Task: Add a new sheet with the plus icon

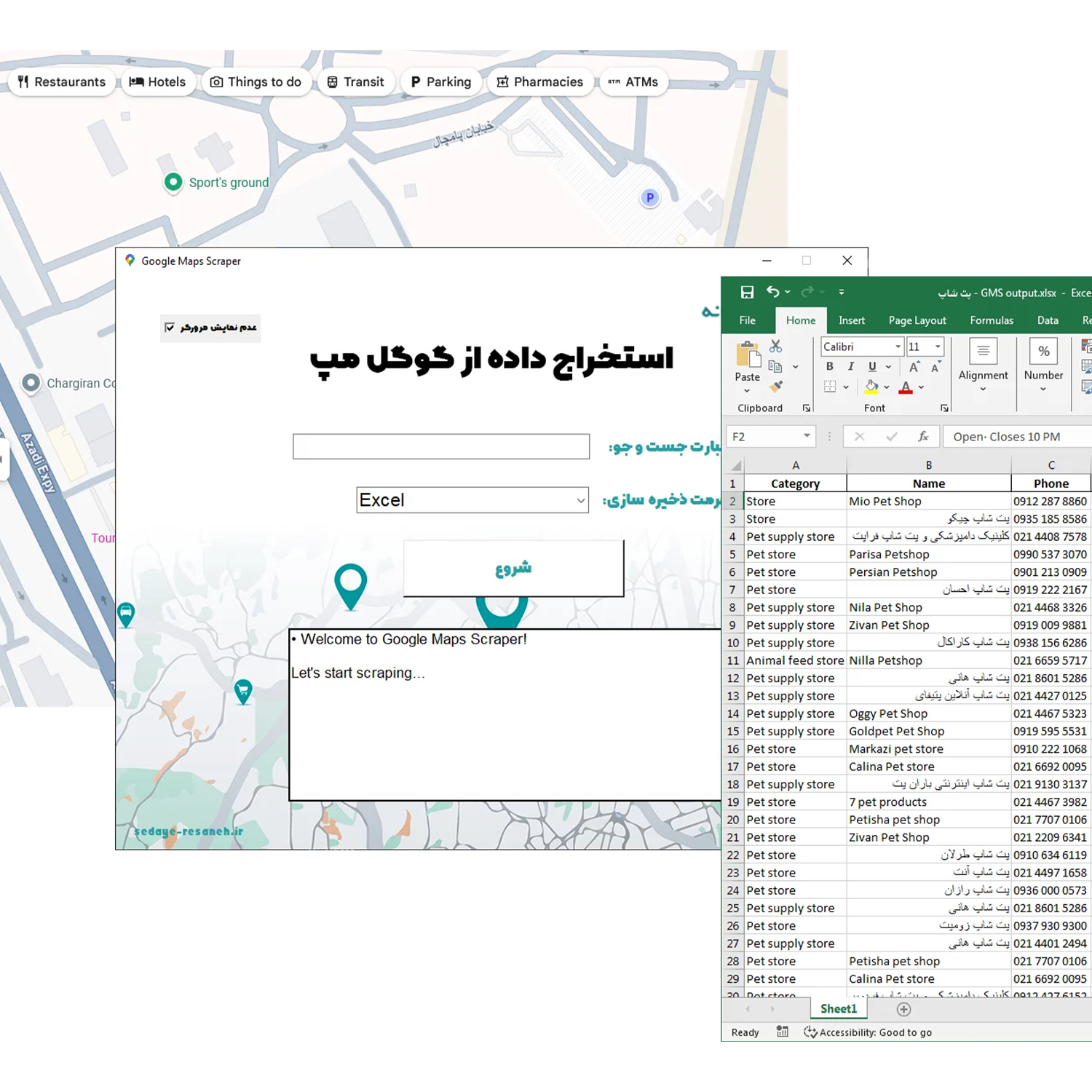Action: (903, 1009)
